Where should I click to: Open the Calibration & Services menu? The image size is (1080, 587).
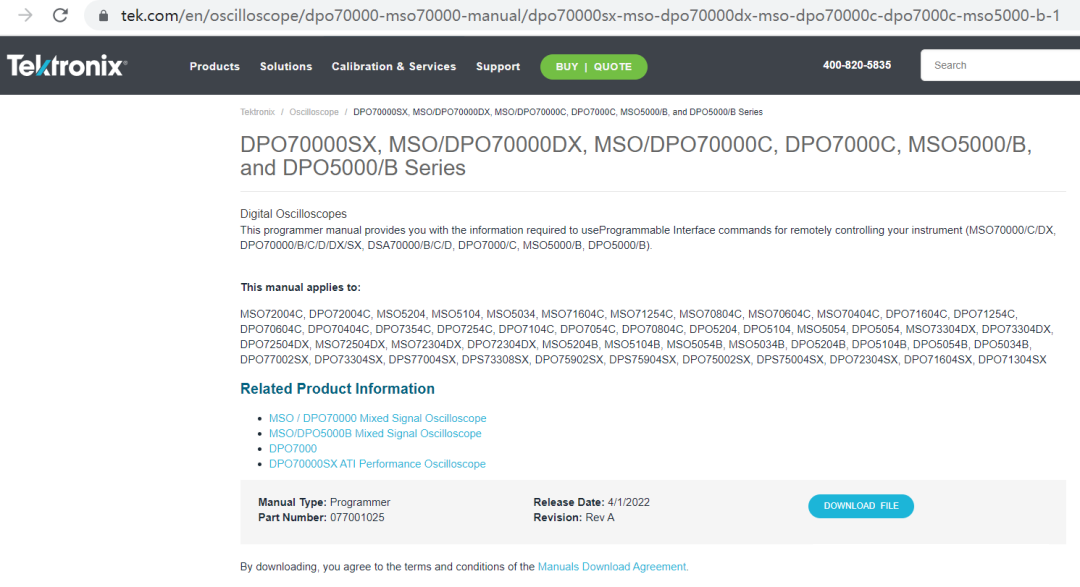(393, 66)
